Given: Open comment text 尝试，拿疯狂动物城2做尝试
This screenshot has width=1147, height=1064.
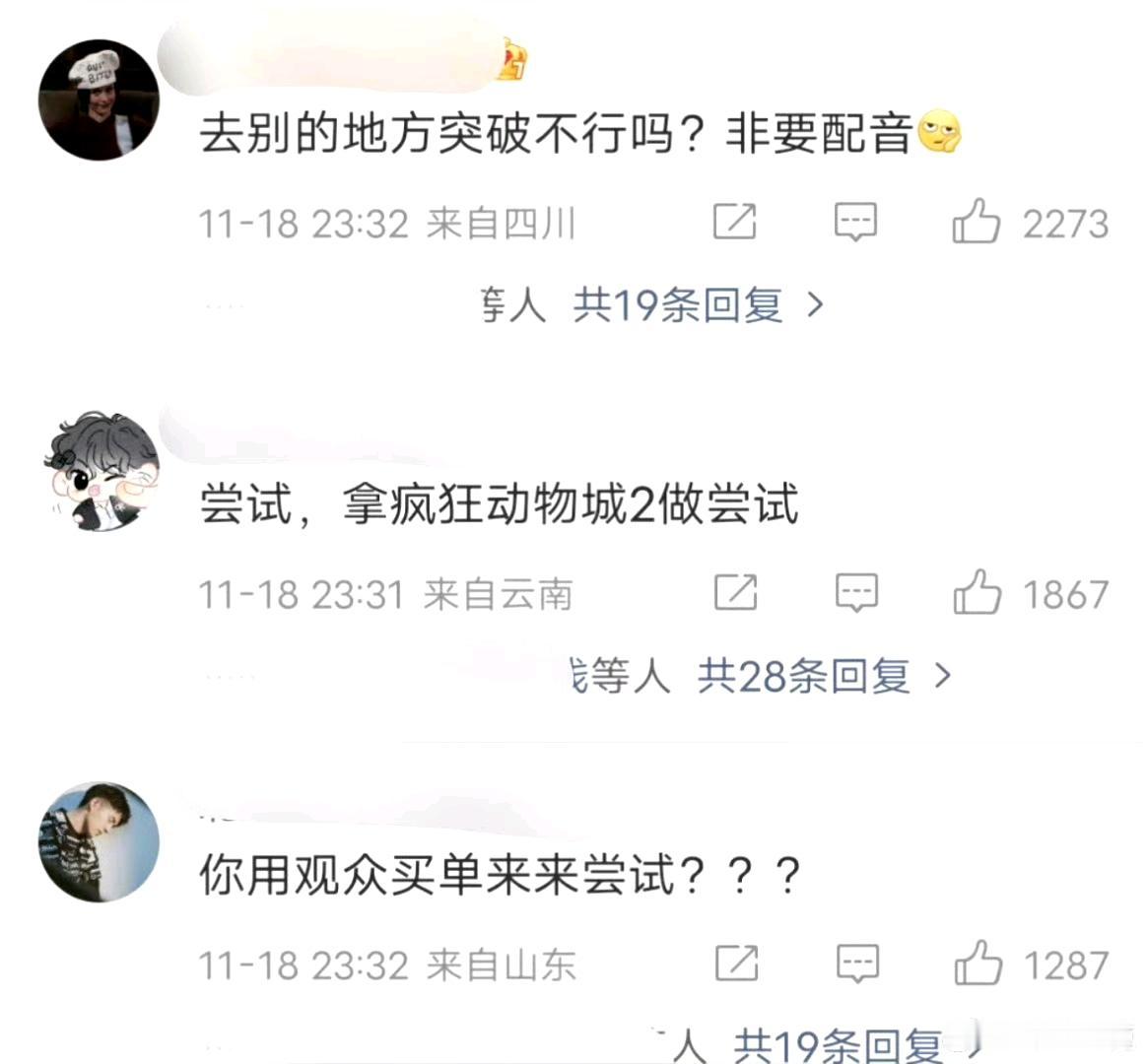Looking at the screenshot, I should point(499,504).
